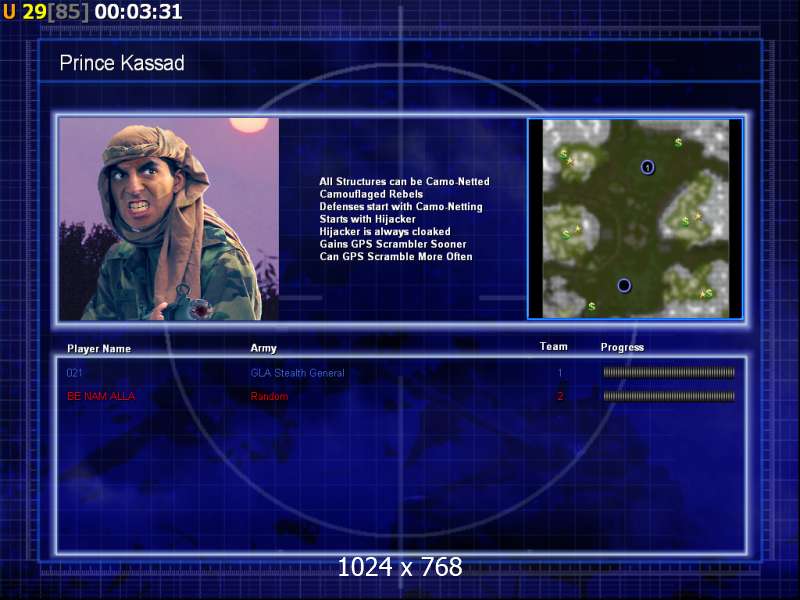Select player name BE NAM ALLA
This screenshot has height=600, width=800.
coord(101,396)
